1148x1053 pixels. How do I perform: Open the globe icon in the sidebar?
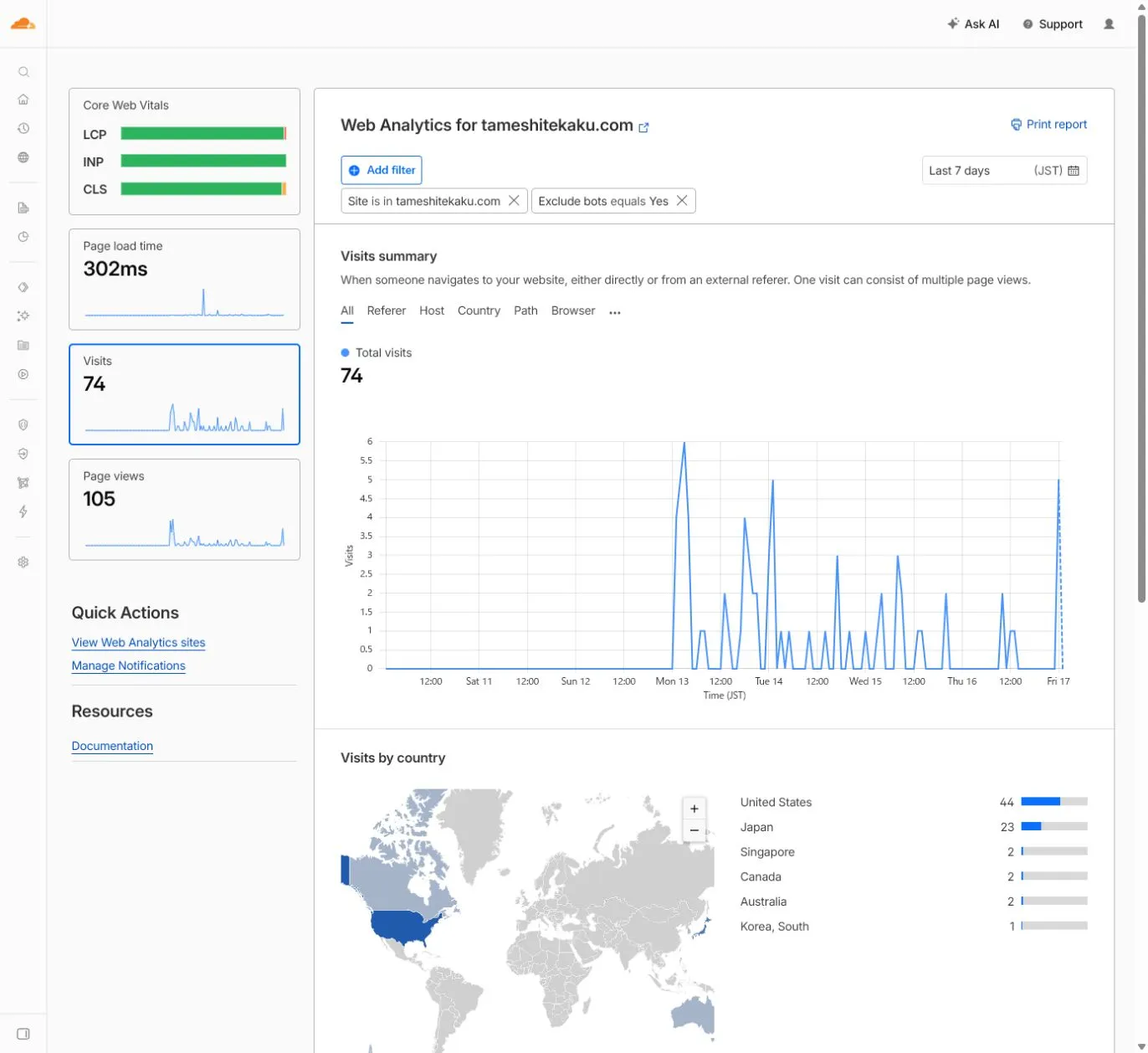click(23, 157)
